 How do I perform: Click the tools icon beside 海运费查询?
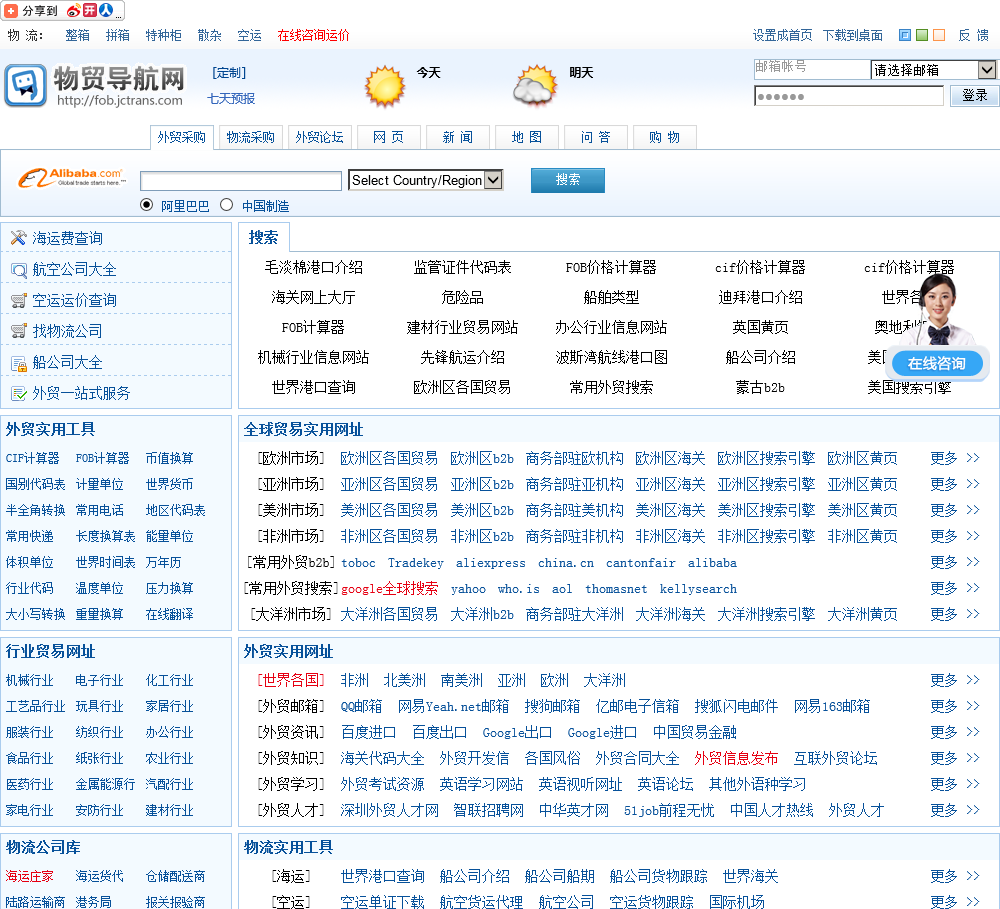(18, 238)
